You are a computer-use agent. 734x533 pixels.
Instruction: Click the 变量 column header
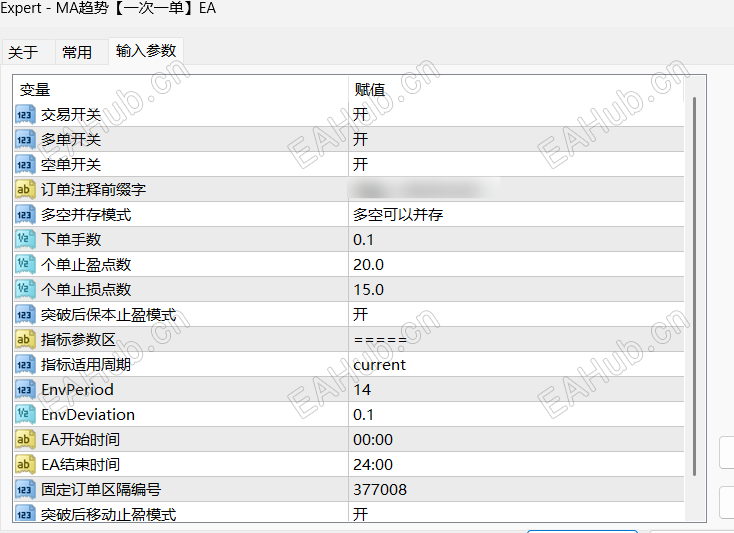181,89
